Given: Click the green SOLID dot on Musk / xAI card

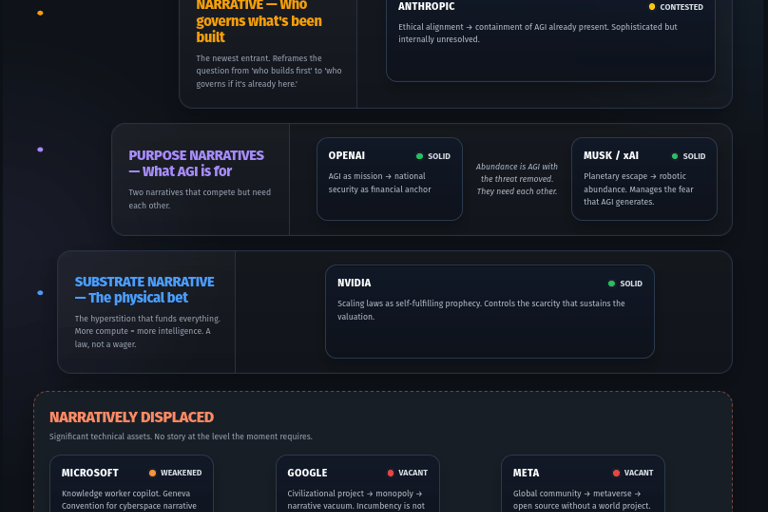Looking at the screenshot, I should (x=674, y=156).
